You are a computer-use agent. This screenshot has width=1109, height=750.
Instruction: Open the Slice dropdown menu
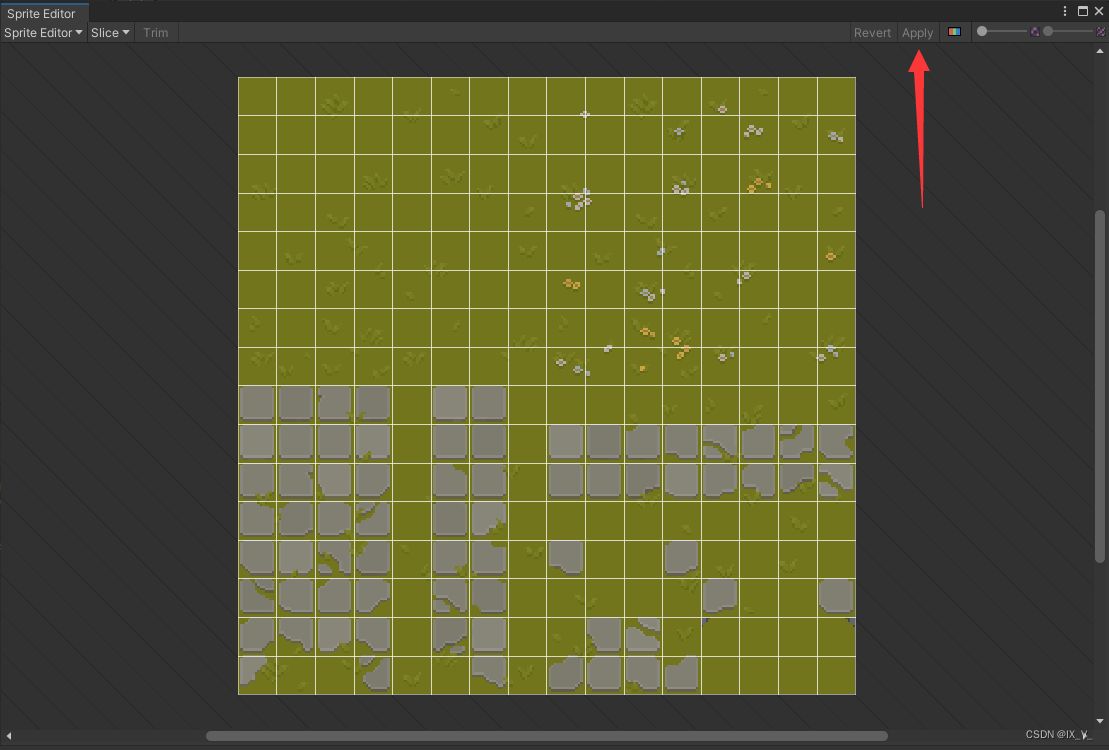click(x=110, y=33)
